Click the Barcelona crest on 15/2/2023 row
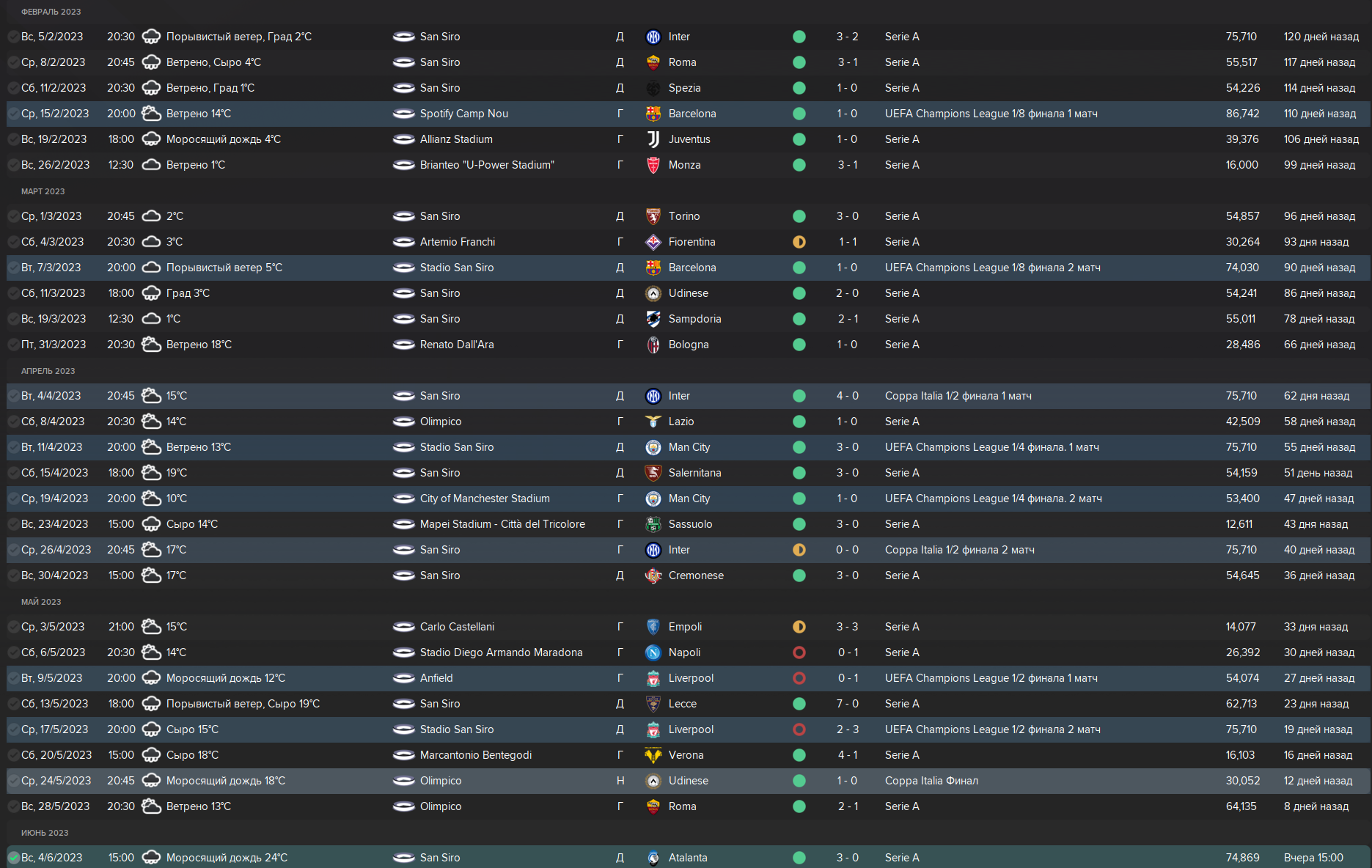Image resolution: width=1372 pixels, height=868 pixels. pyautogui.click(x=653, y=114)
